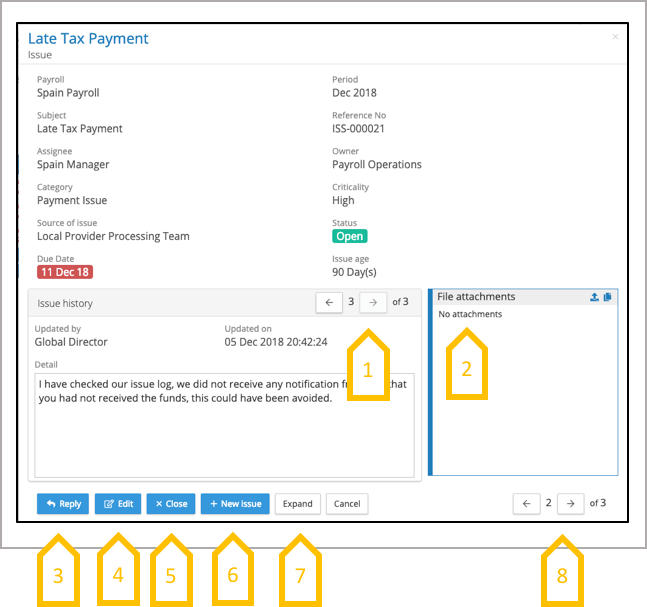The width and height of the screenshot is (647, 607).
Task: Click the green Open status badge
Action: coord(349,237)
